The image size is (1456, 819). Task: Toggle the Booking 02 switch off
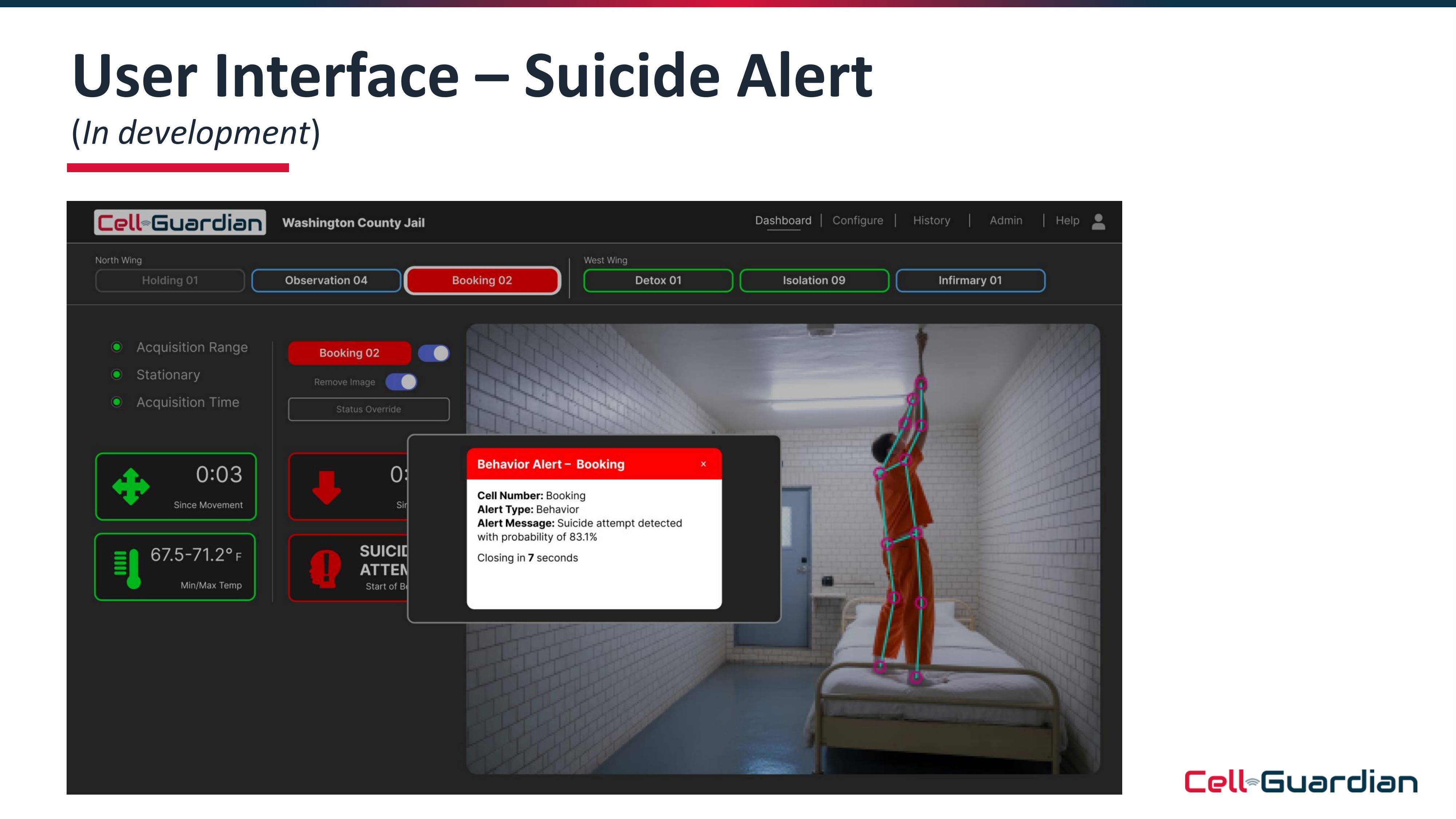pos(434,353)
